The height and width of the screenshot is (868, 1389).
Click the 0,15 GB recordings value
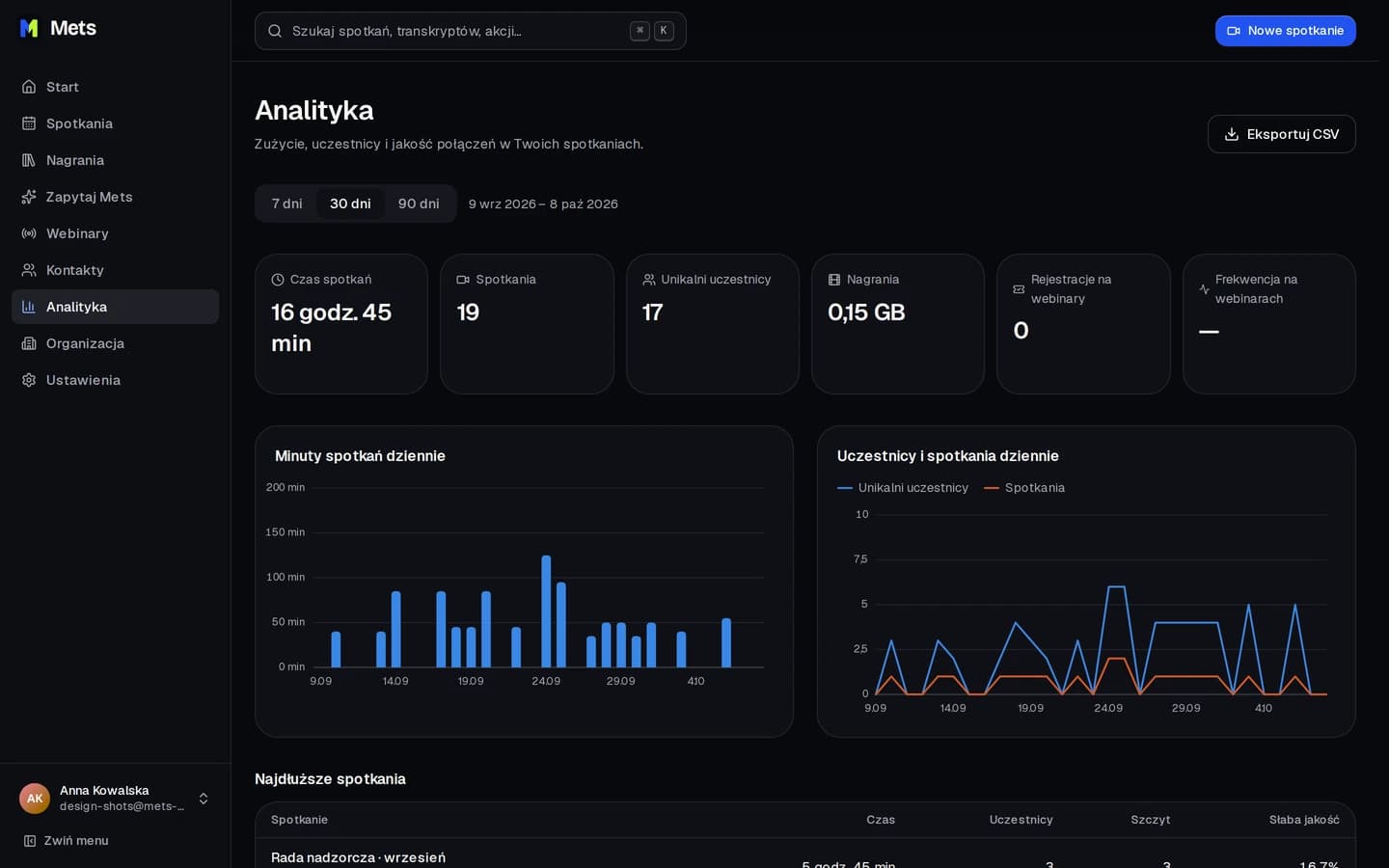point(866,312)
